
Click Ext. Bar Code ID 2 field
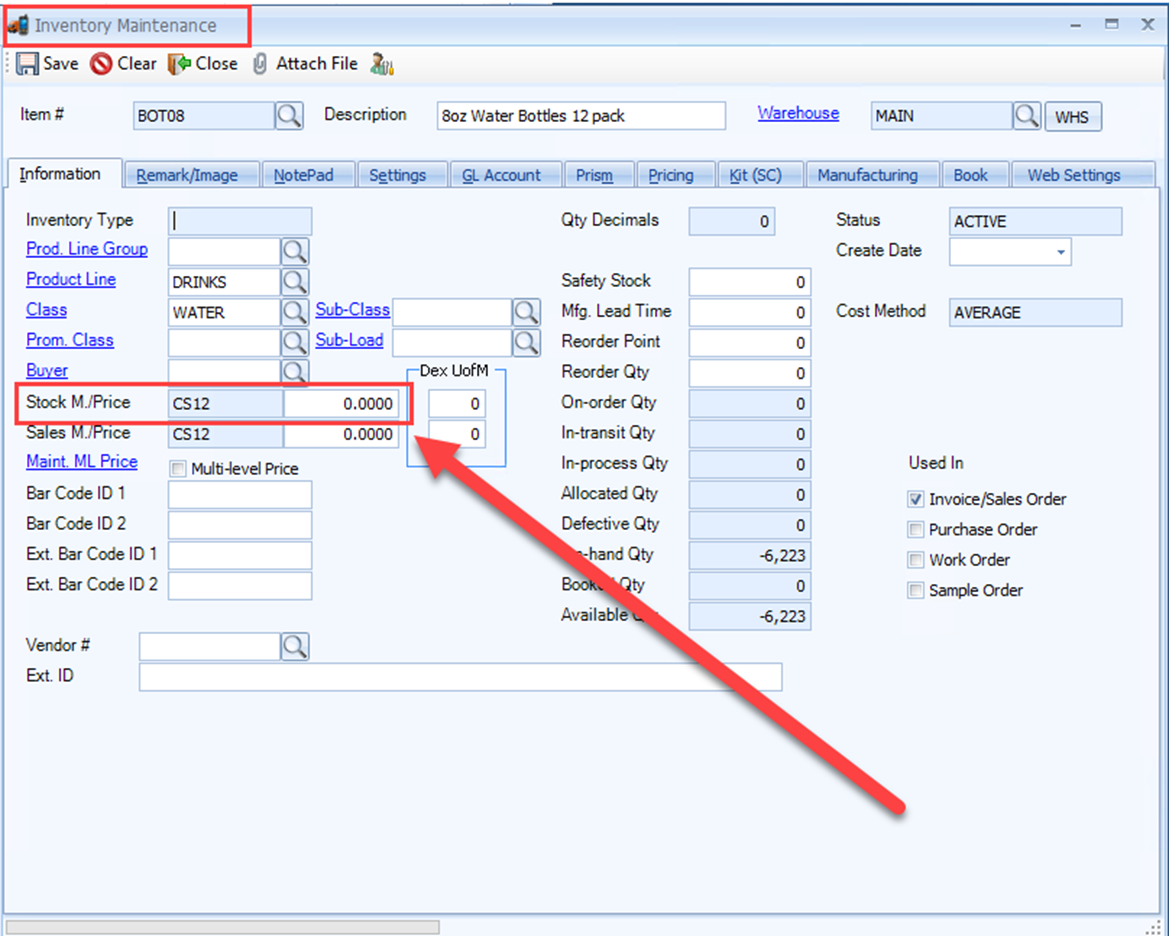click(240, 586)
